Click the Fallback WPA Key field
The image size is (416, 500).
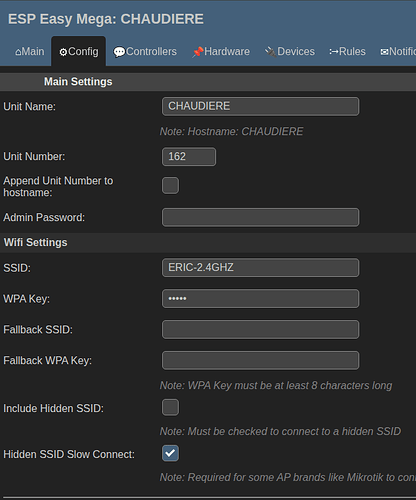coord(260,360)
